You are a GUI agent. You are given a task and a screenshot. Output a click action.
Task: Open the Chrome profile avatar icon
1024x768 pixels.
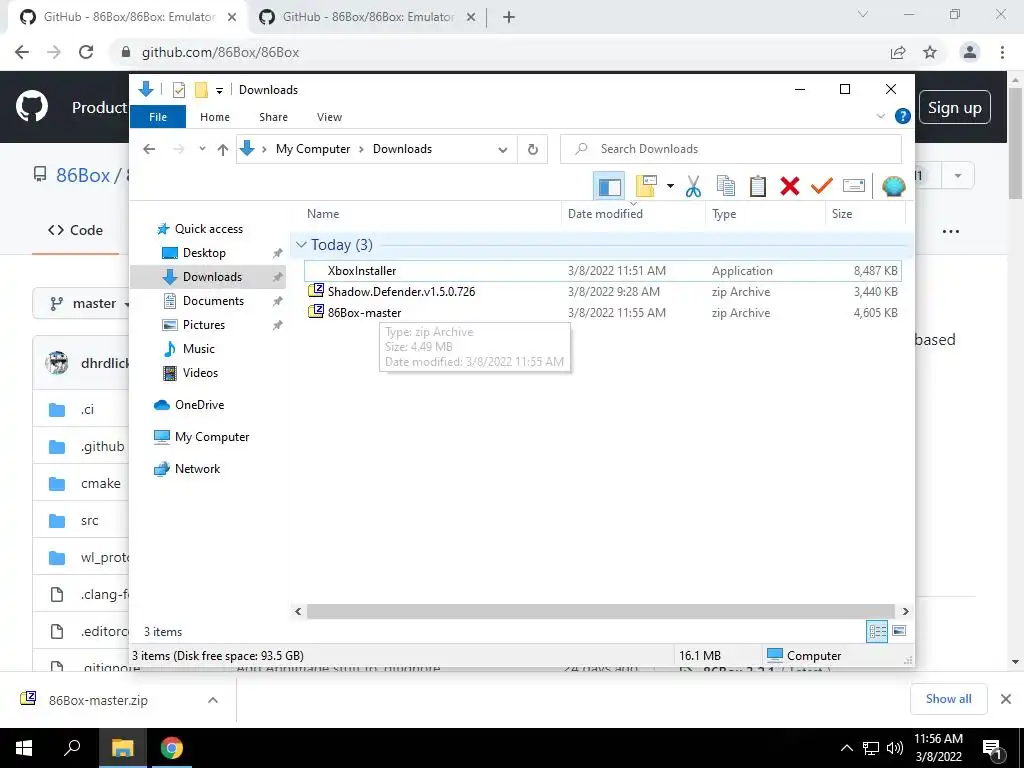970,52
